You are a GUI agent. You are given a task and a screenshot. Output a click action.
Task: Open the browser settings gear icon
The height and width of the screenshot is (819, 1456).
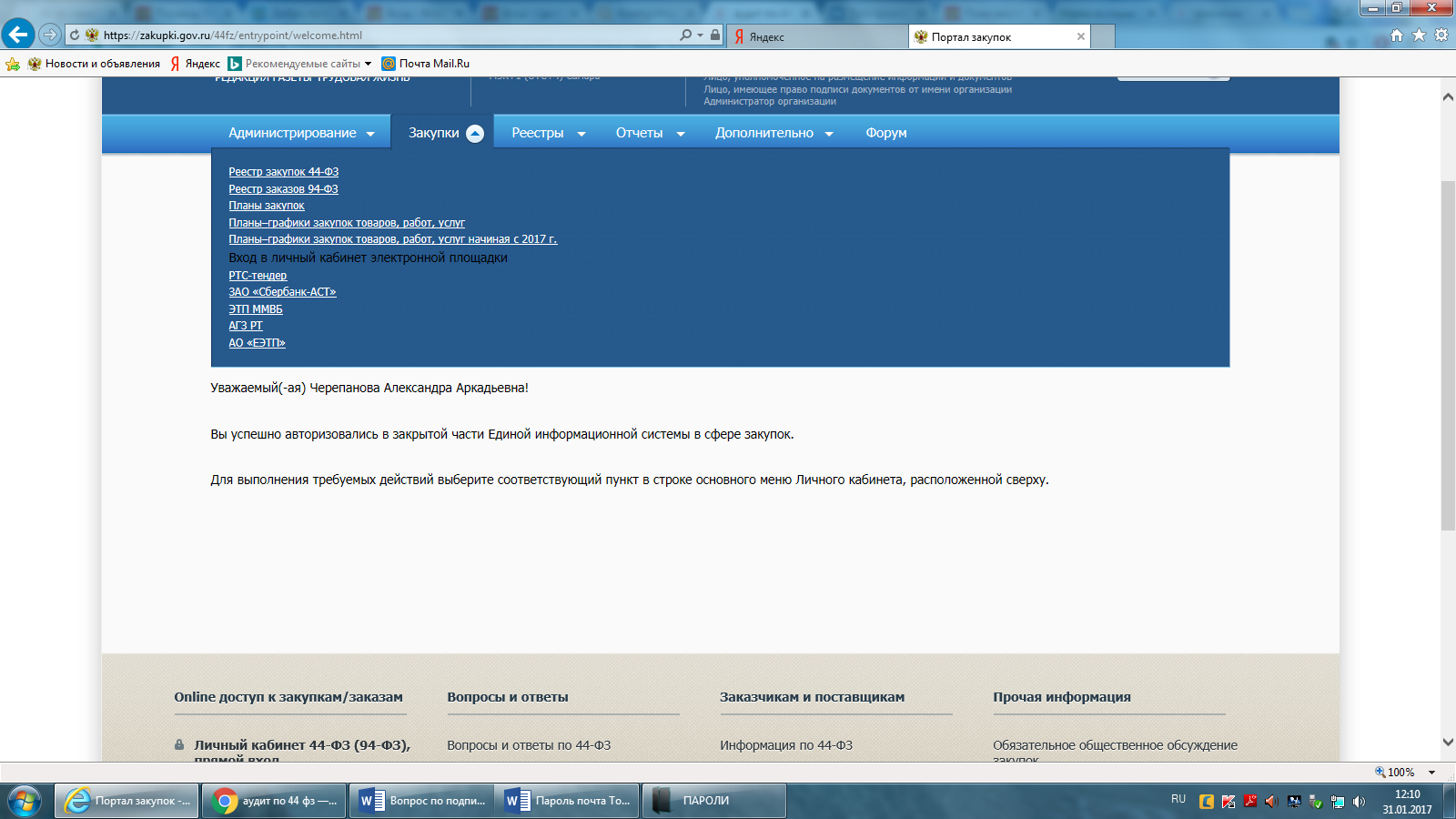1441,35
